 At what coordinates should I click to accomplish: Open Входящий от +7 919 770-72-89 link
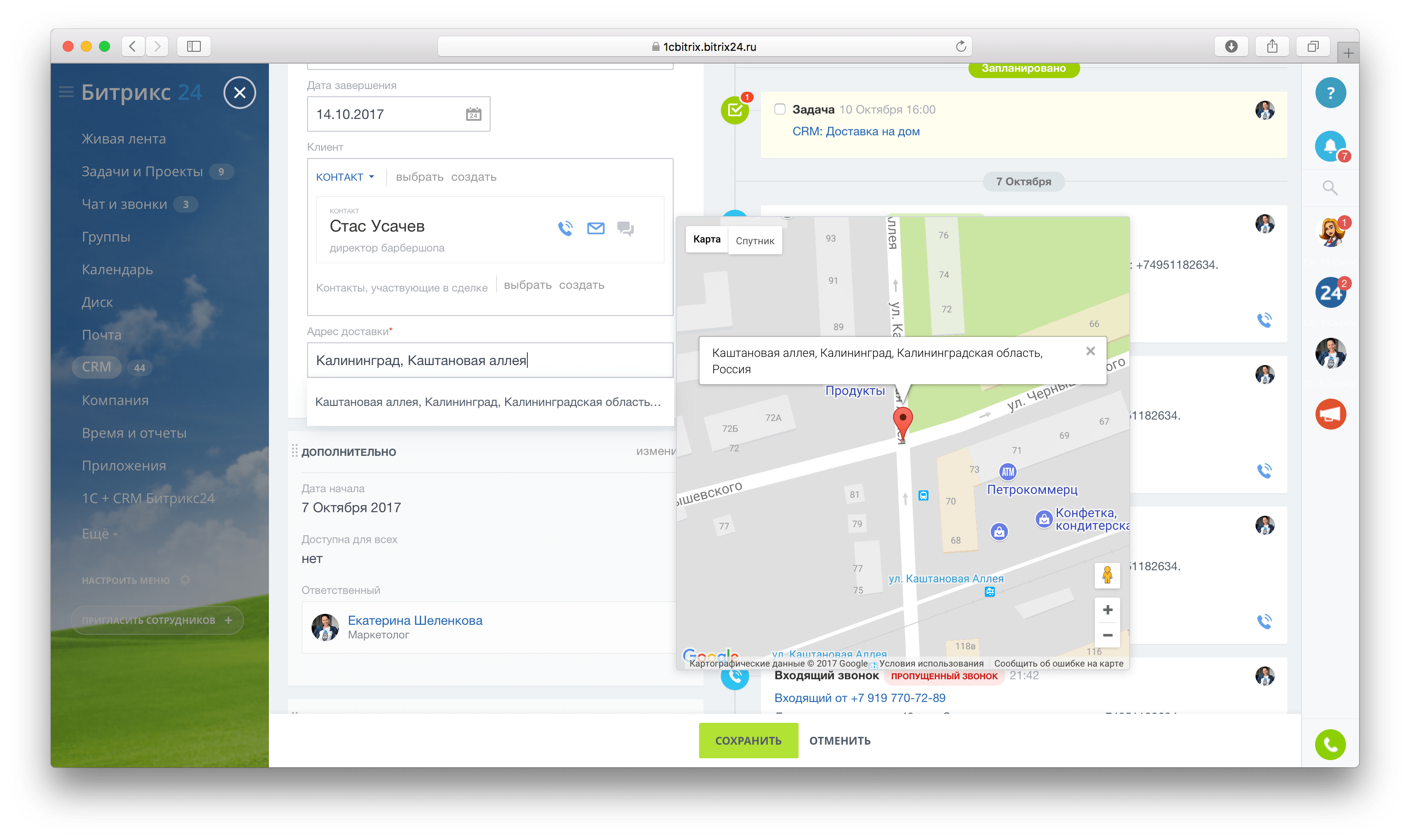(859, 698)
